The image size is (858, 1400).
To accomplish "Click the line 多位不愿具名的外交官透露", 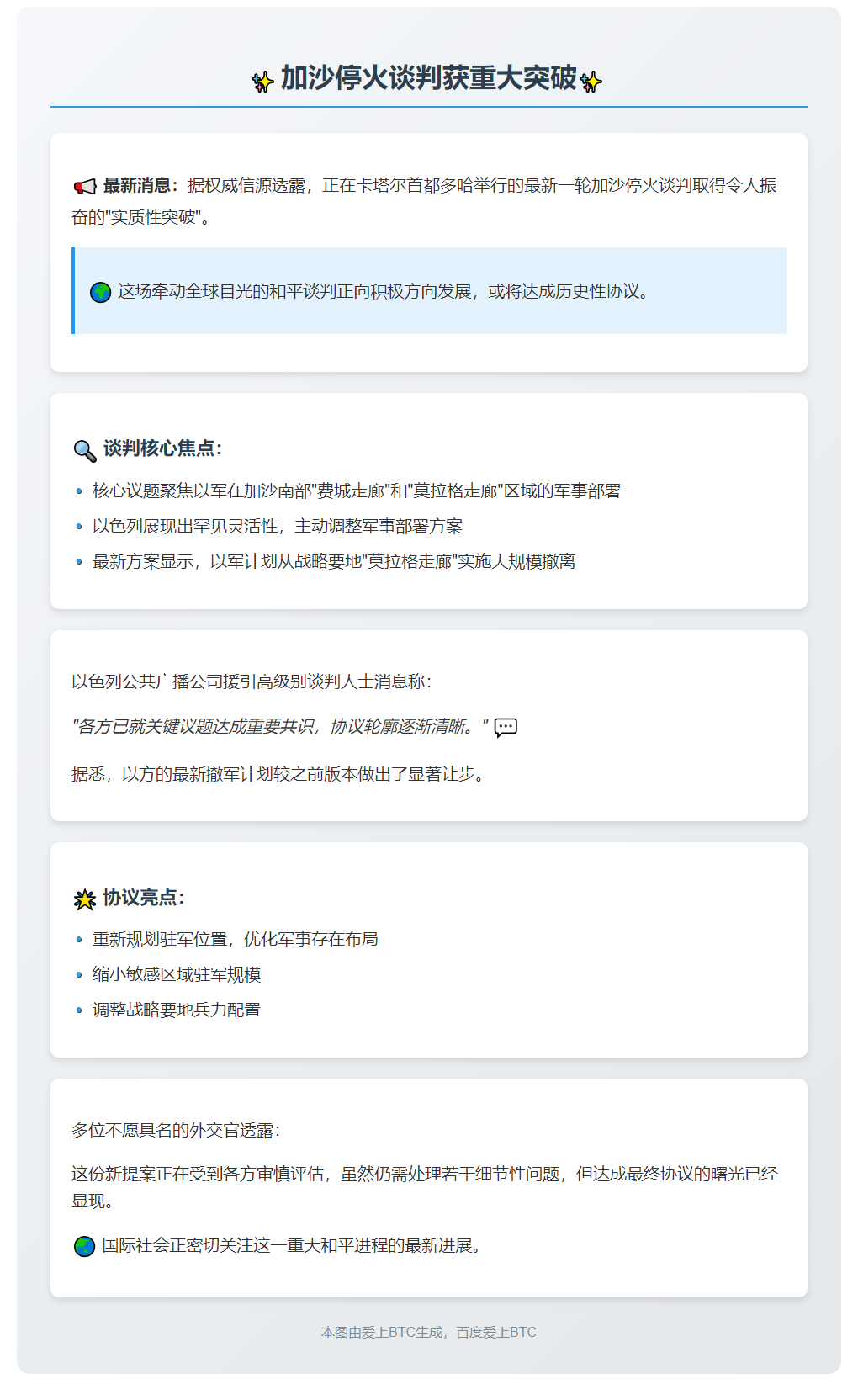I will (177, 1130).
